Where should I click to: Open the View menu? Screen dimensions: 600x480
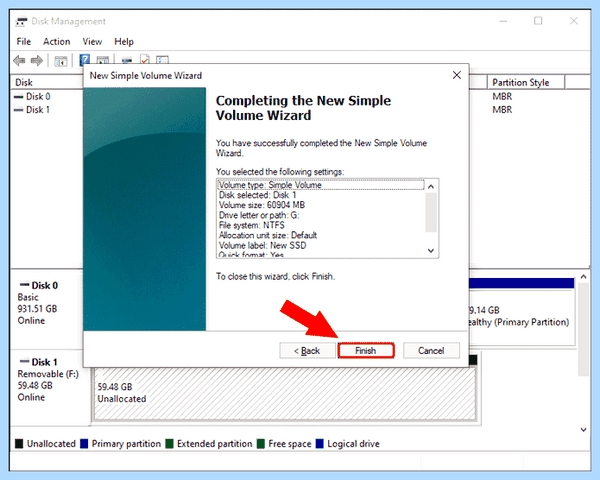(92, 41)
